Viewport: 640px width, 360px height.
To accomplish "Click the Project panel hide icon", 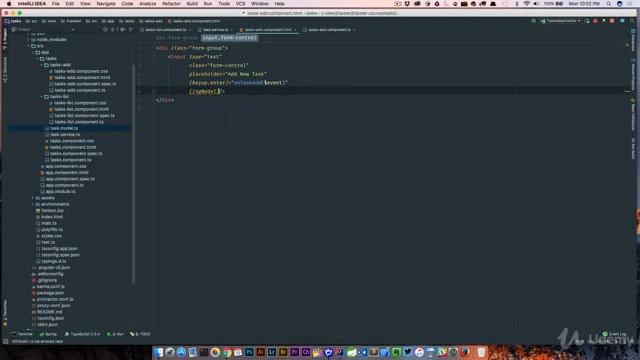I will (x=131, y=29).
